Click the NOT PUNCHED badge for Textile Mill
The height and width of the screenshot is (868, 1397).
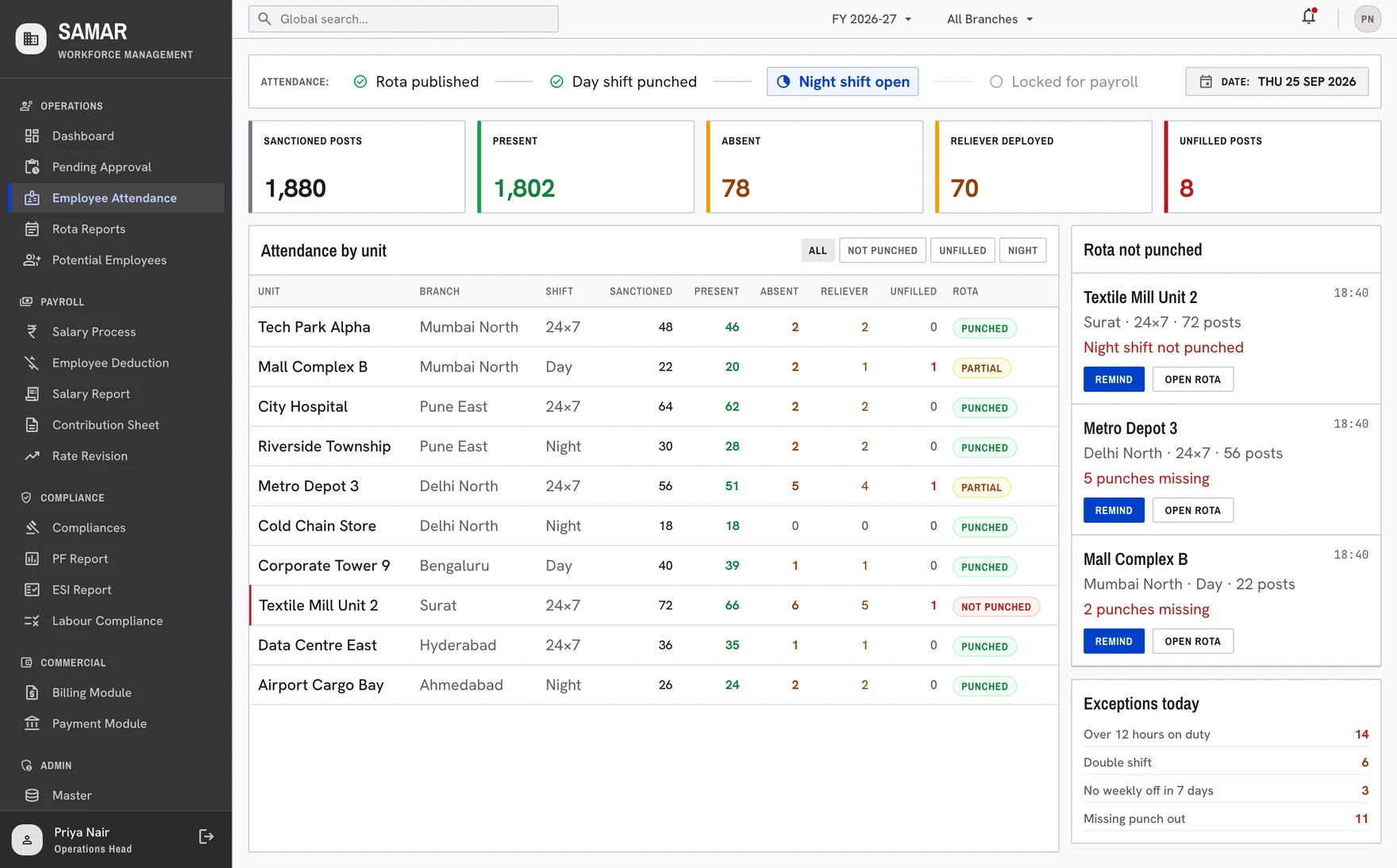[x=995, y=607]
